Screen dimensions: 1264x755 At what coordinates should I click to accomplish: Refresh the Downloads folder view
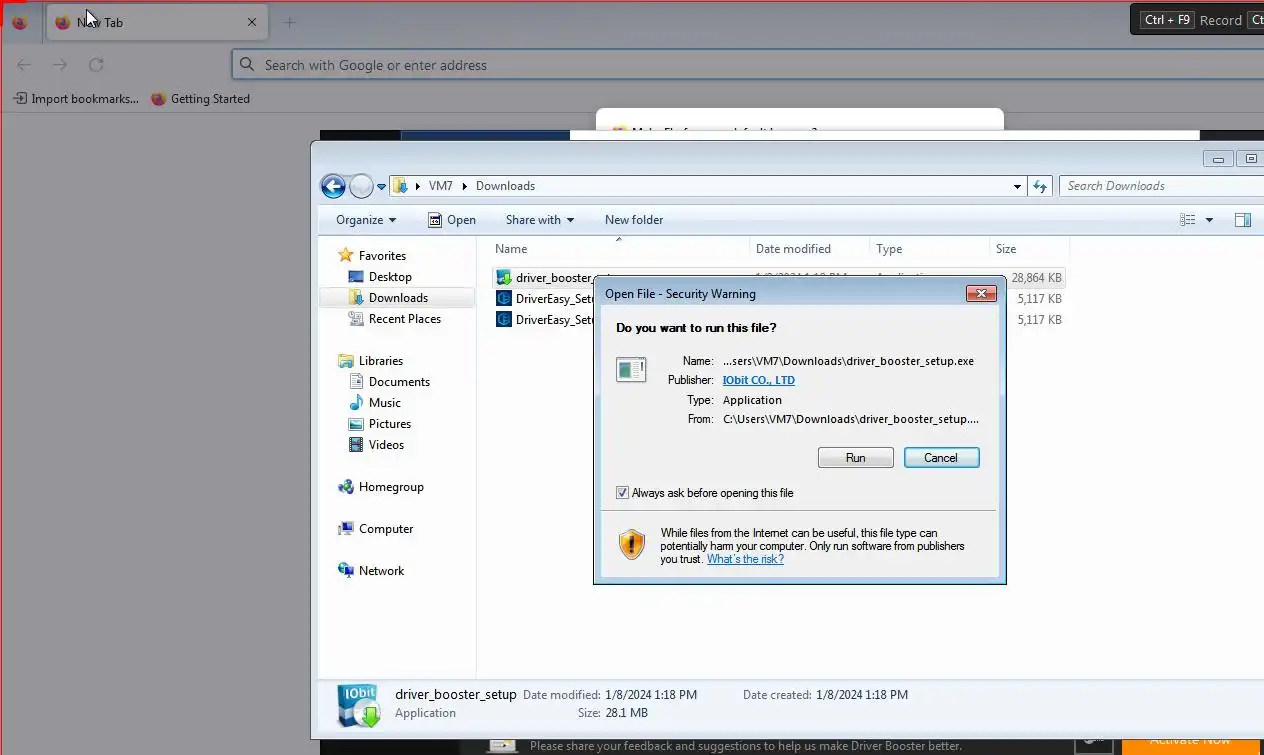click(x=1040, y=186)
